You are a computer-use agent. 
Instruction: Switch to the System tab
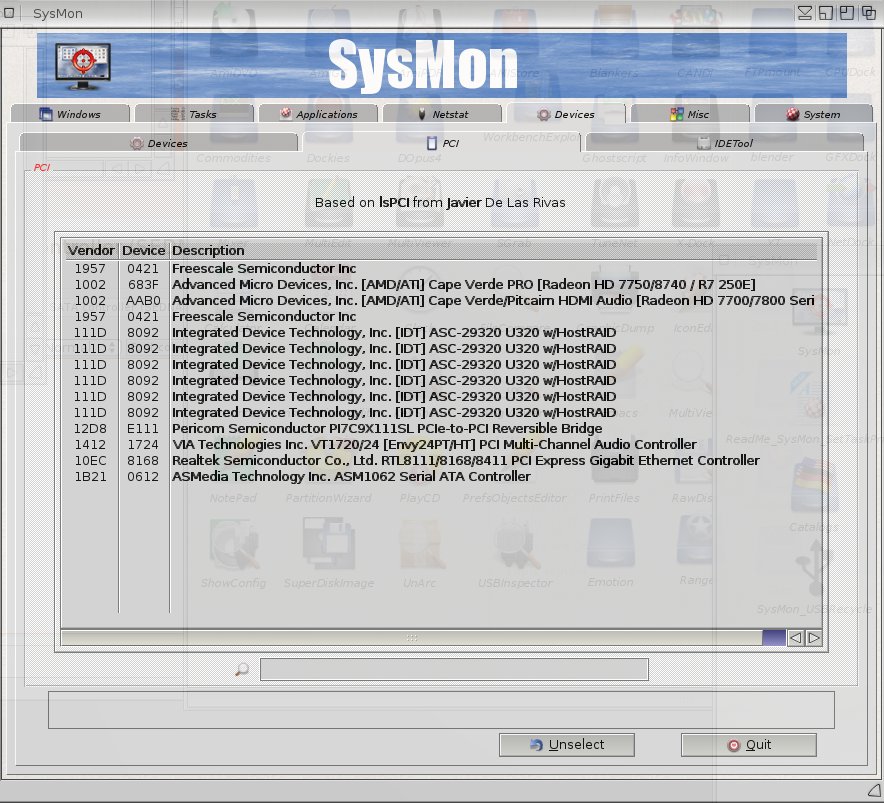tap(814, 114)
